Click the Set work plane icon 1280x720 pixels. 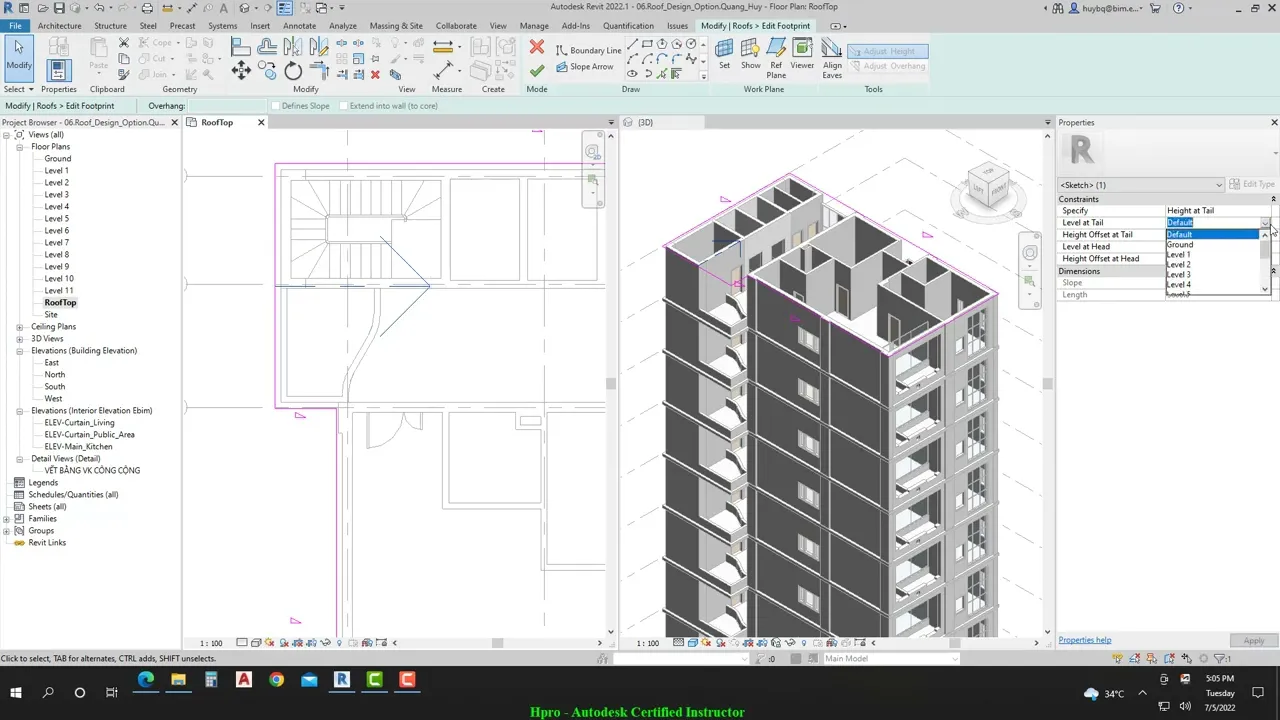[x=724, y=53]
